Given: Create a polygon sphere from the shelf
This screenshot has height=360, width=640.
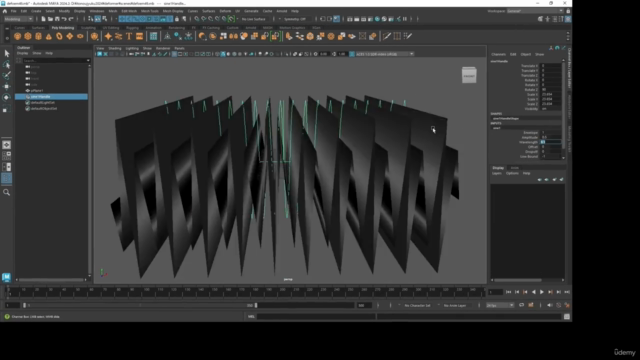Looking at the screenshot, I should (x=17, y=36).
